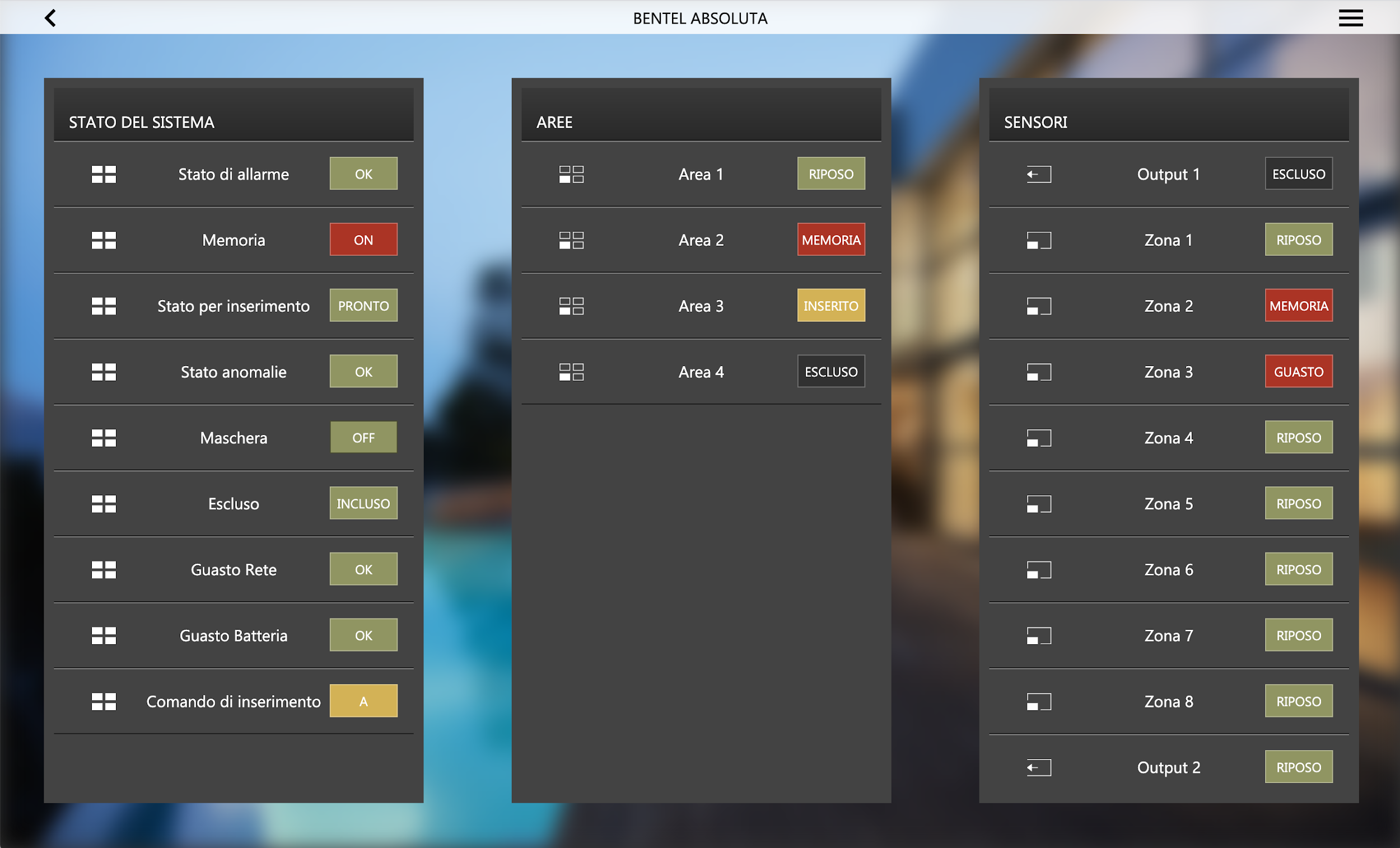Screen dimensions: 1400x848
Task: Click the grid icon beside Stato anomalie
Action: pos(104,372)
